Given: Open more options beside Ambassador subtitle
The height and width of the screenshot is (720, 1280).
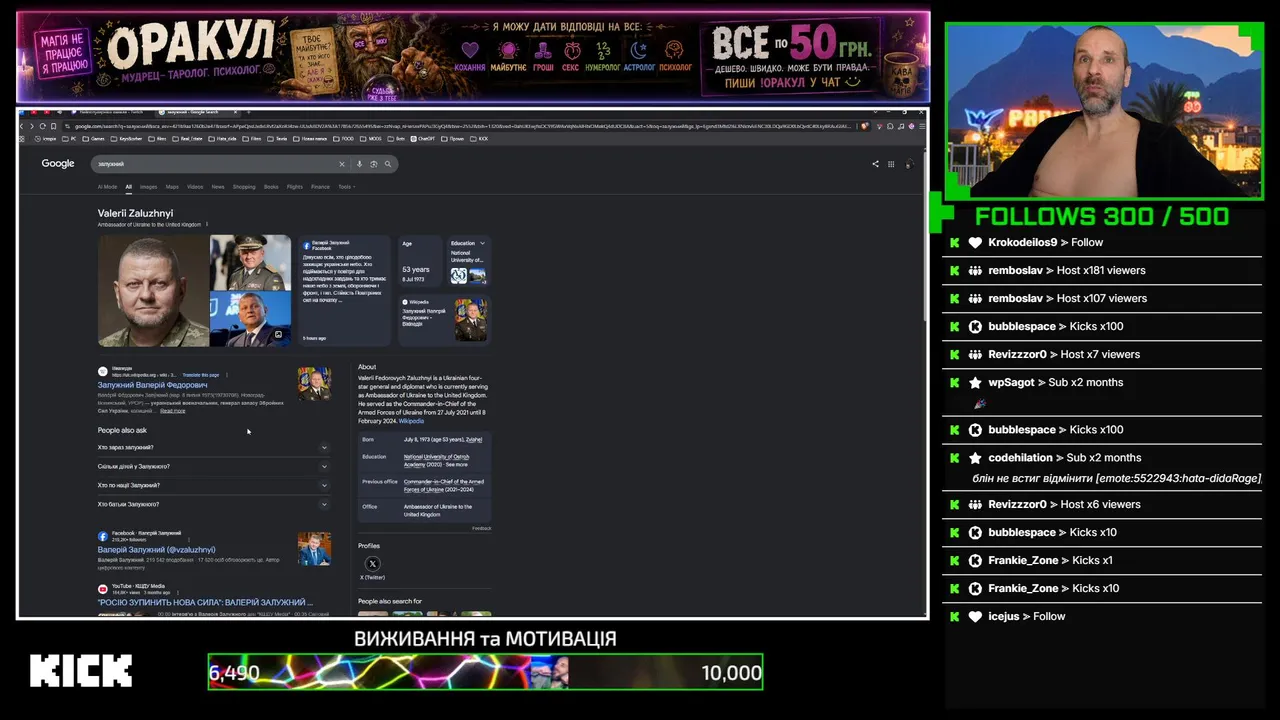Looking at the screenshot, I should 207,225.
